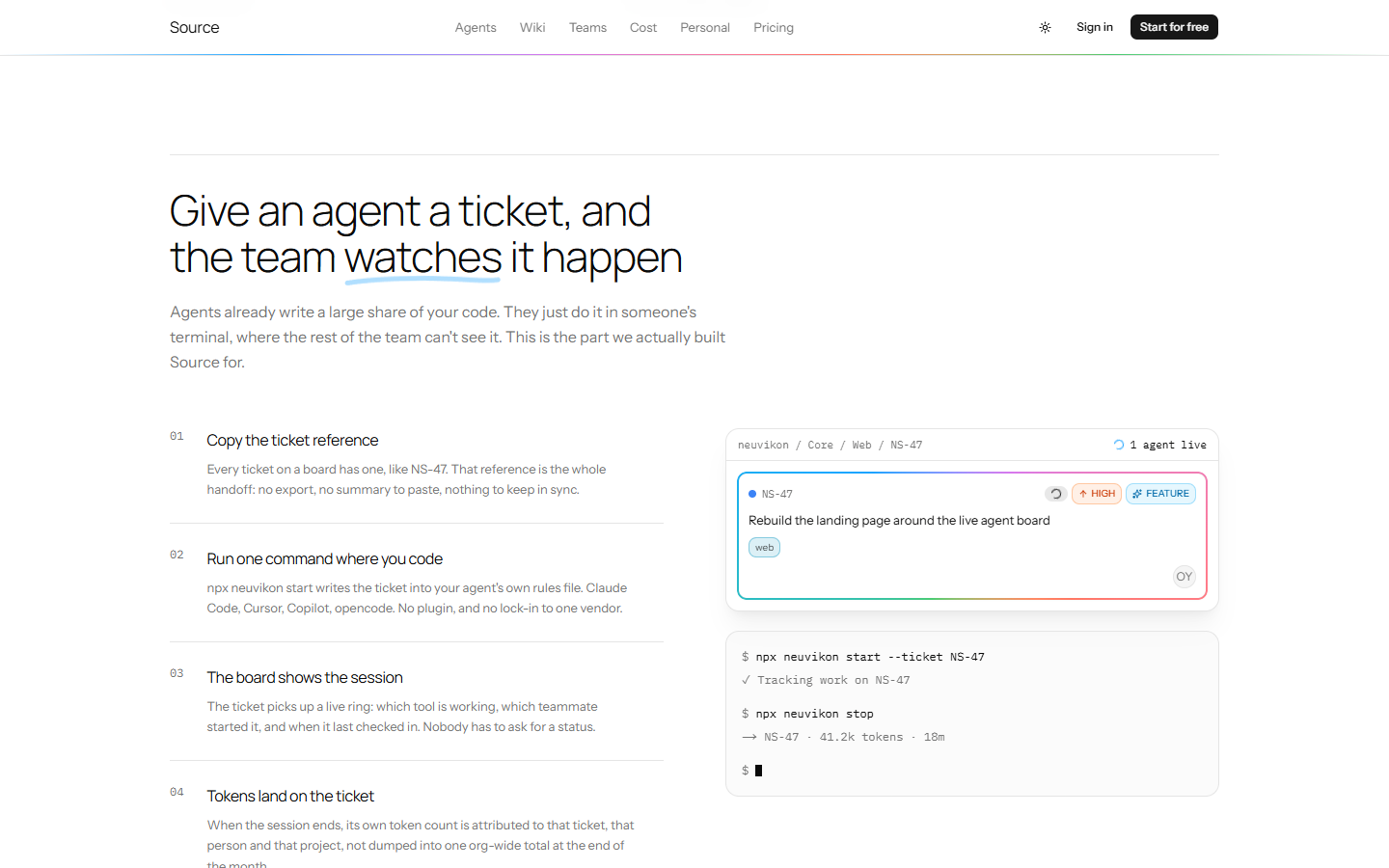Click the neuvikon breadcrumb segment
The image size is (1389, 868).
[763, 445]
